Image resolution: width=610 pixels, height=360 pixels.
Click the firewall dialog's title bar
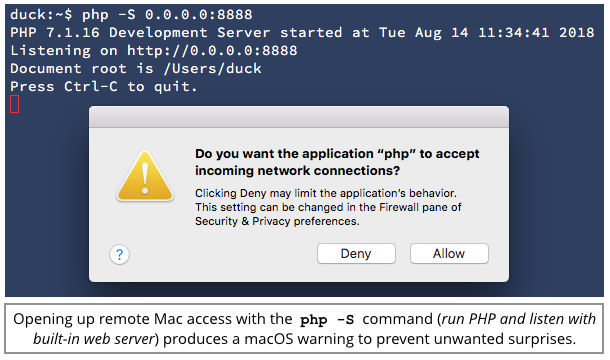click(299, 117)
